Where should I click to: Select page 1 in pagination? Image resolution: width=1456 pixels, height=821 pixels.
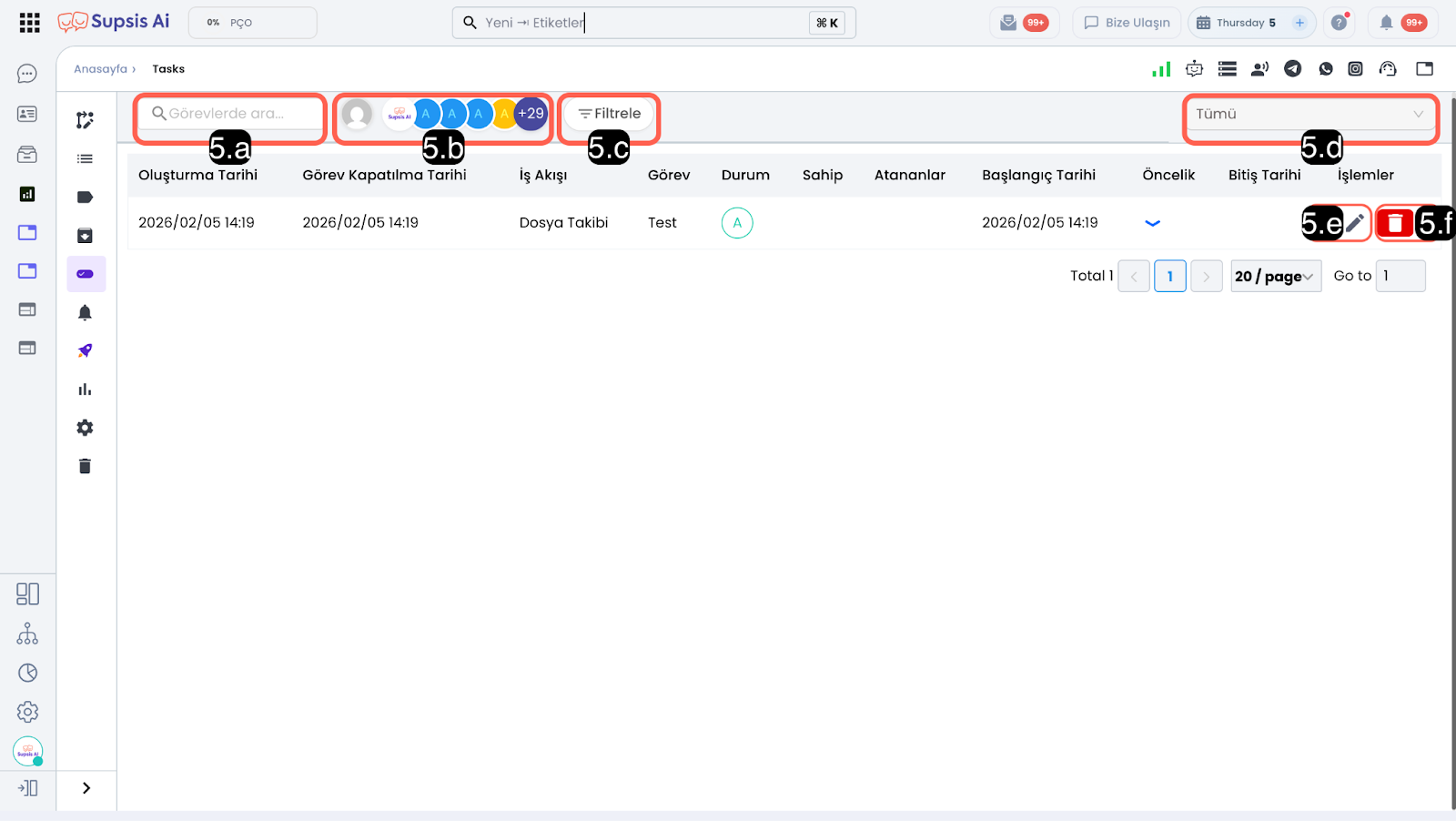(x=1169, y=277)
